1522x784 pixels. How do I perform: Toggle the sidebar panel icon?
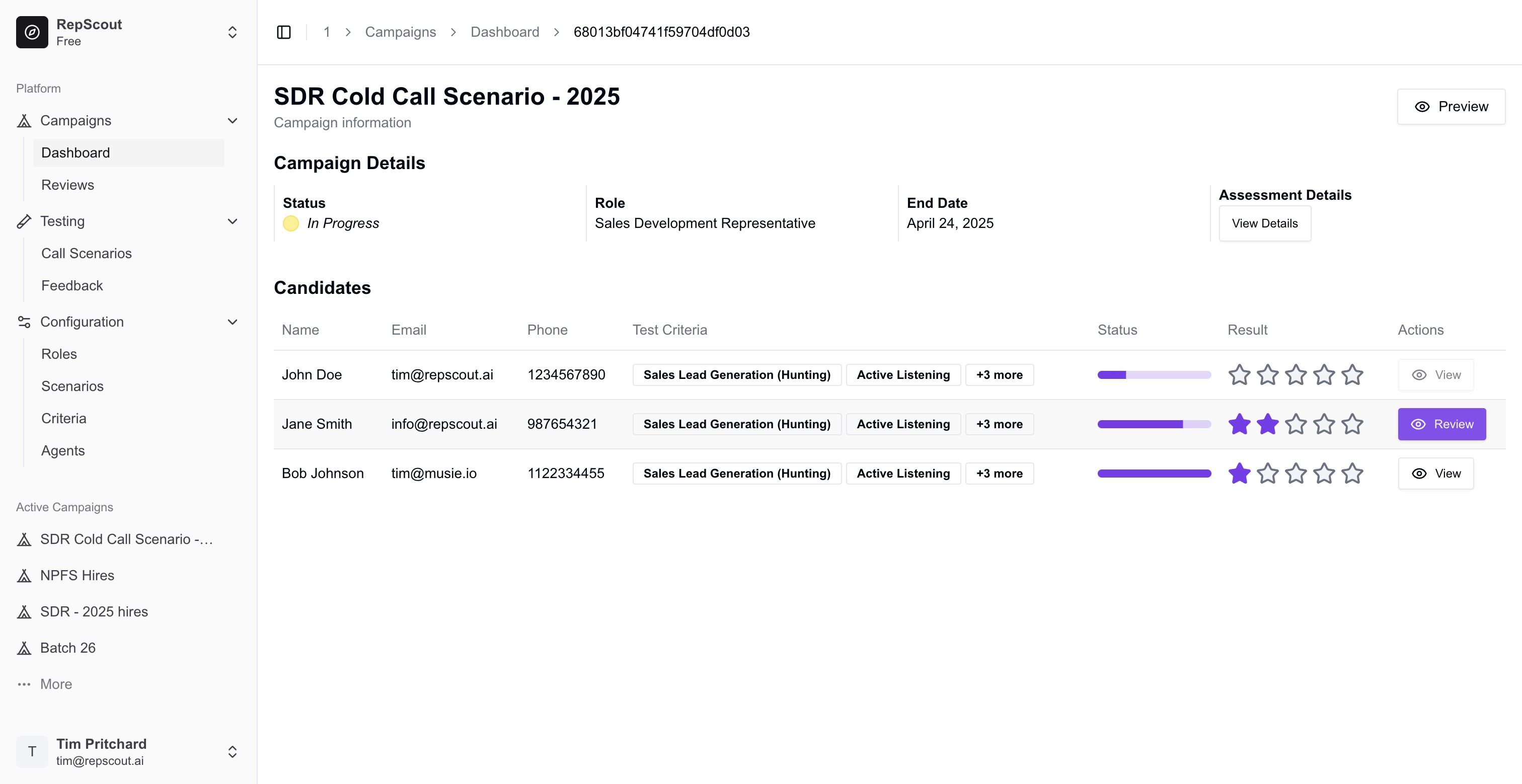pyautogui.click(x=283, y=32)
